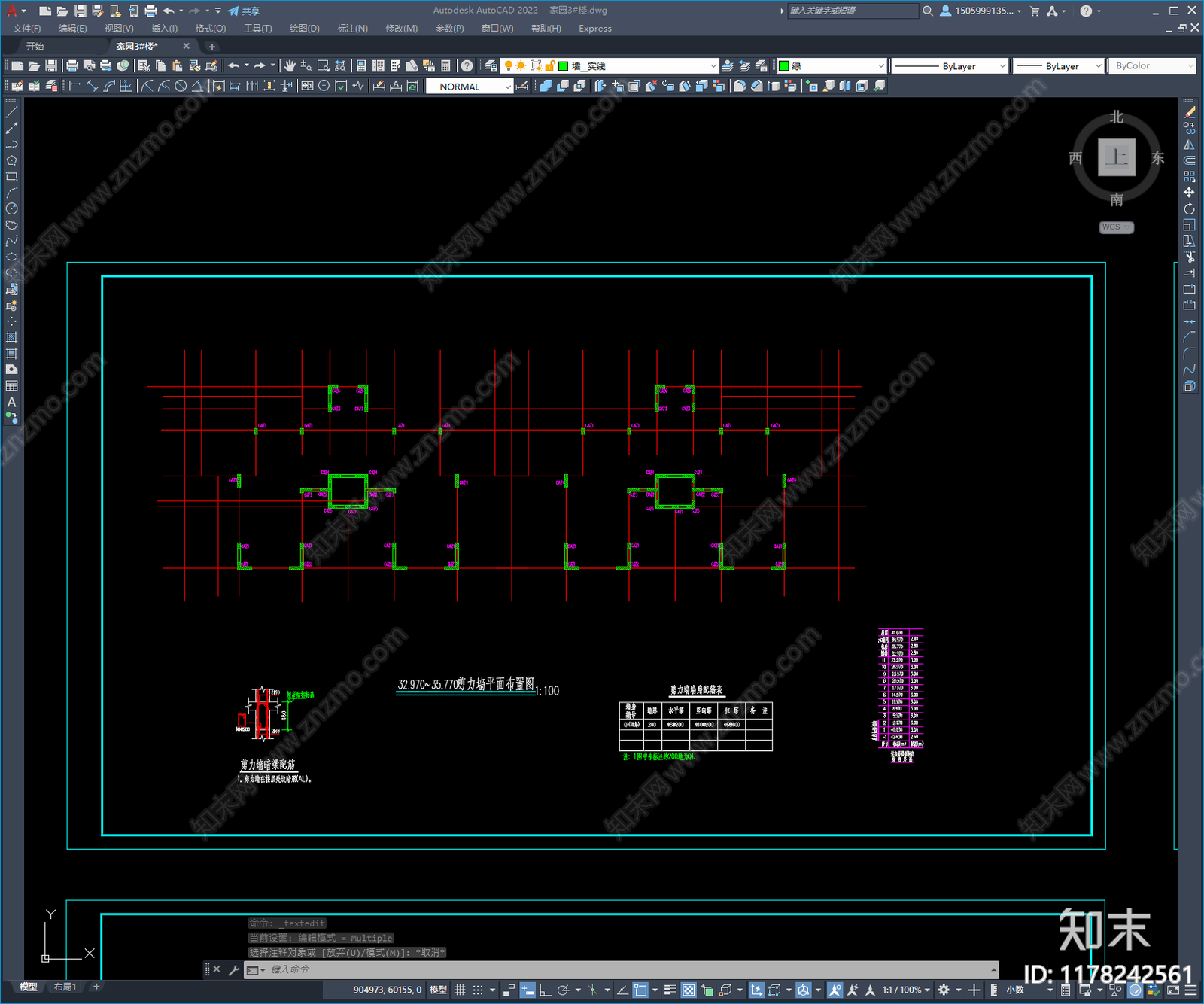
Task: Open the 标注(N) menu
Action: (352, 29)
